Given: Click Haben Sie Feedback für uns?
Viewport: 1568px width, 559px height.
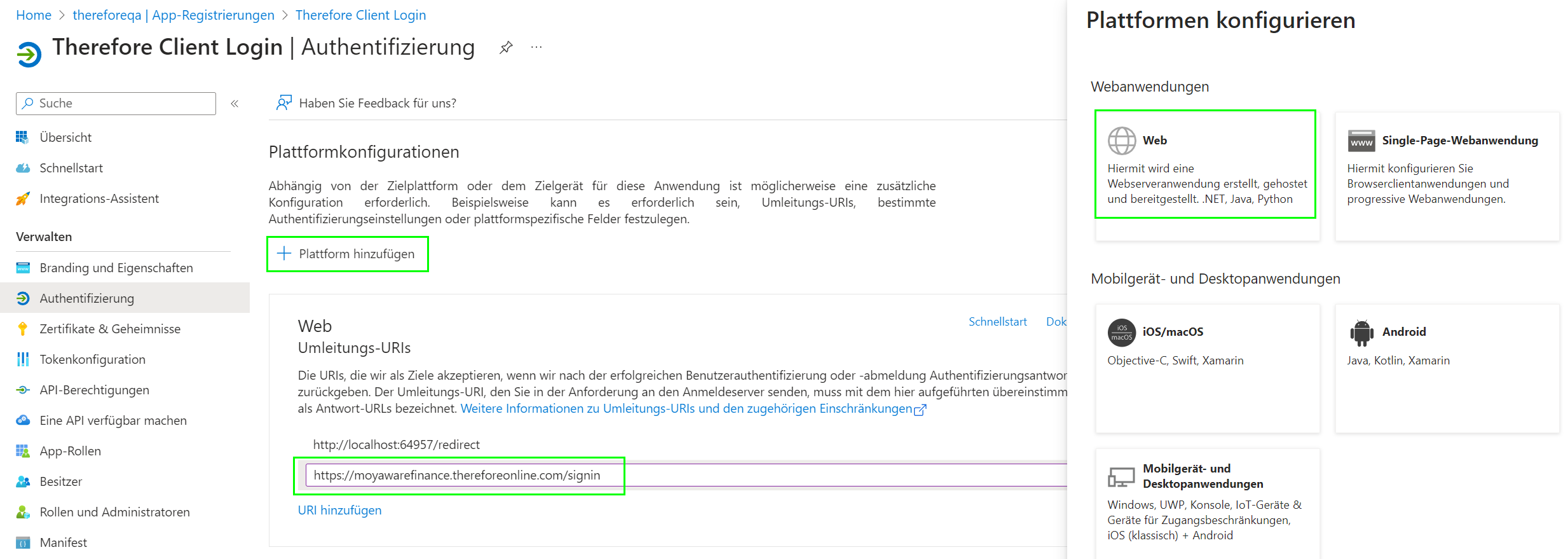Looking at the screenshot, I should 378,103.
